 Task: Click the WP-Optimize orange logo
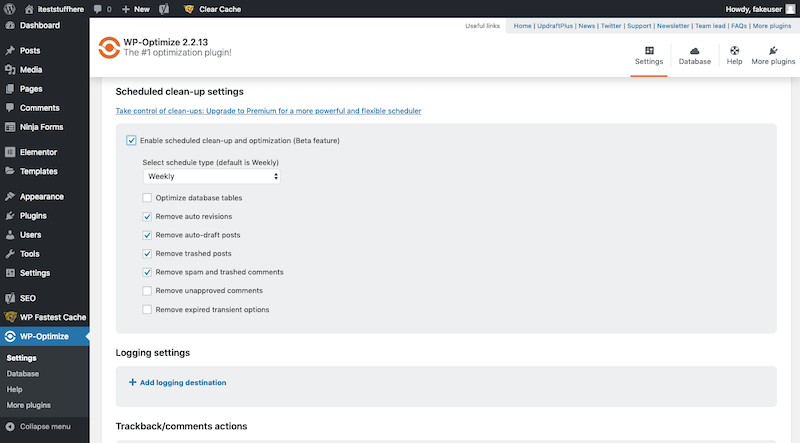[109, 47]
